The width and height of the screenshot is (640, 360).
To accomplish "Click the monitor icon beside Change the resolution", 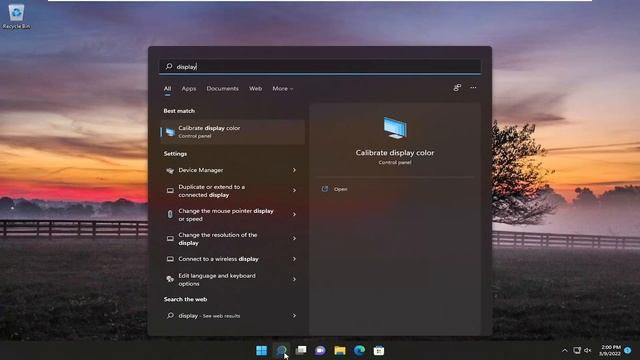I will [170, 239].
